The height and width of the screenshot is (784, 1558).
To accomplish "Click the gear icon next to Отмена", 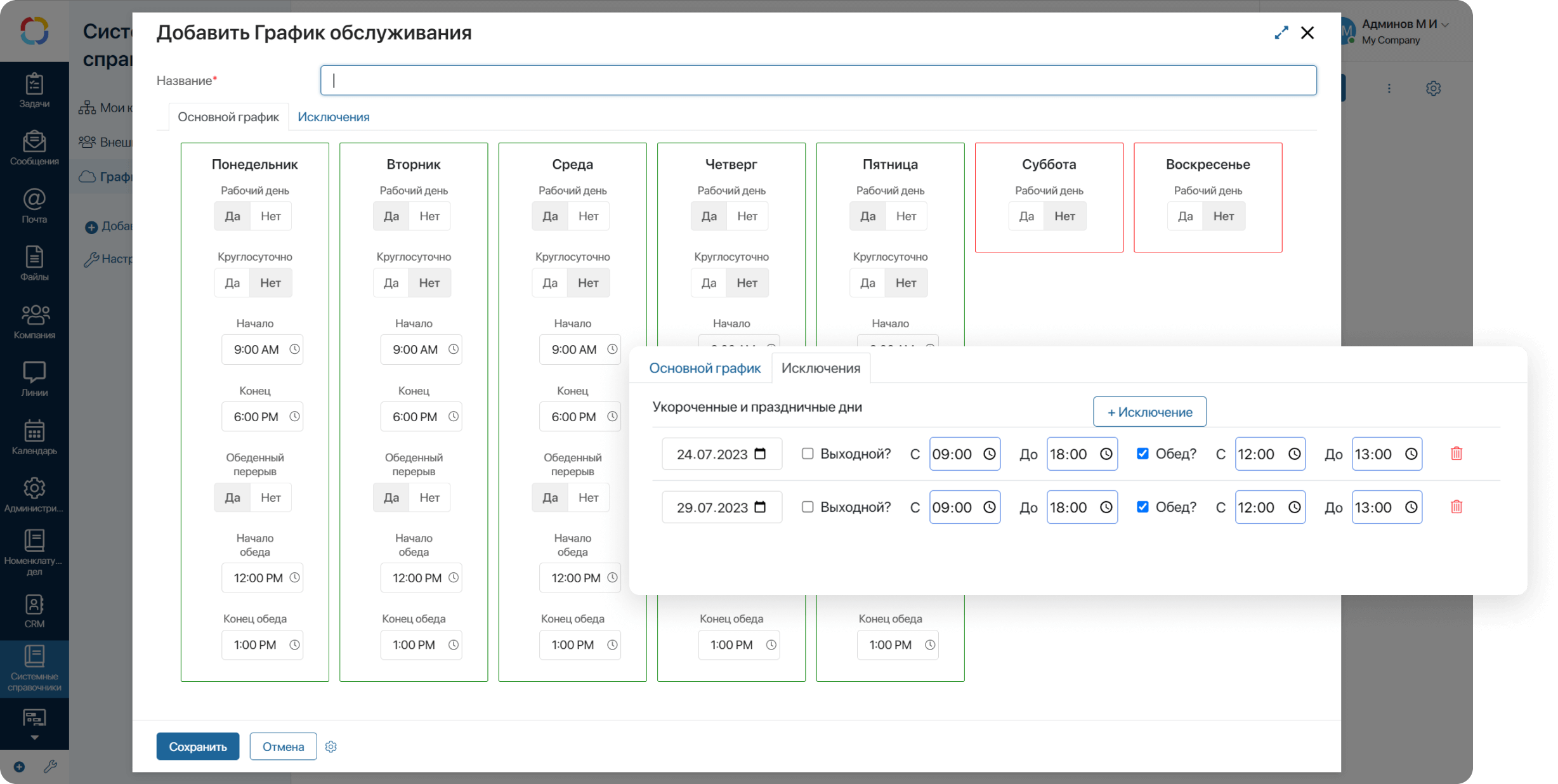I will coord(331,747).
